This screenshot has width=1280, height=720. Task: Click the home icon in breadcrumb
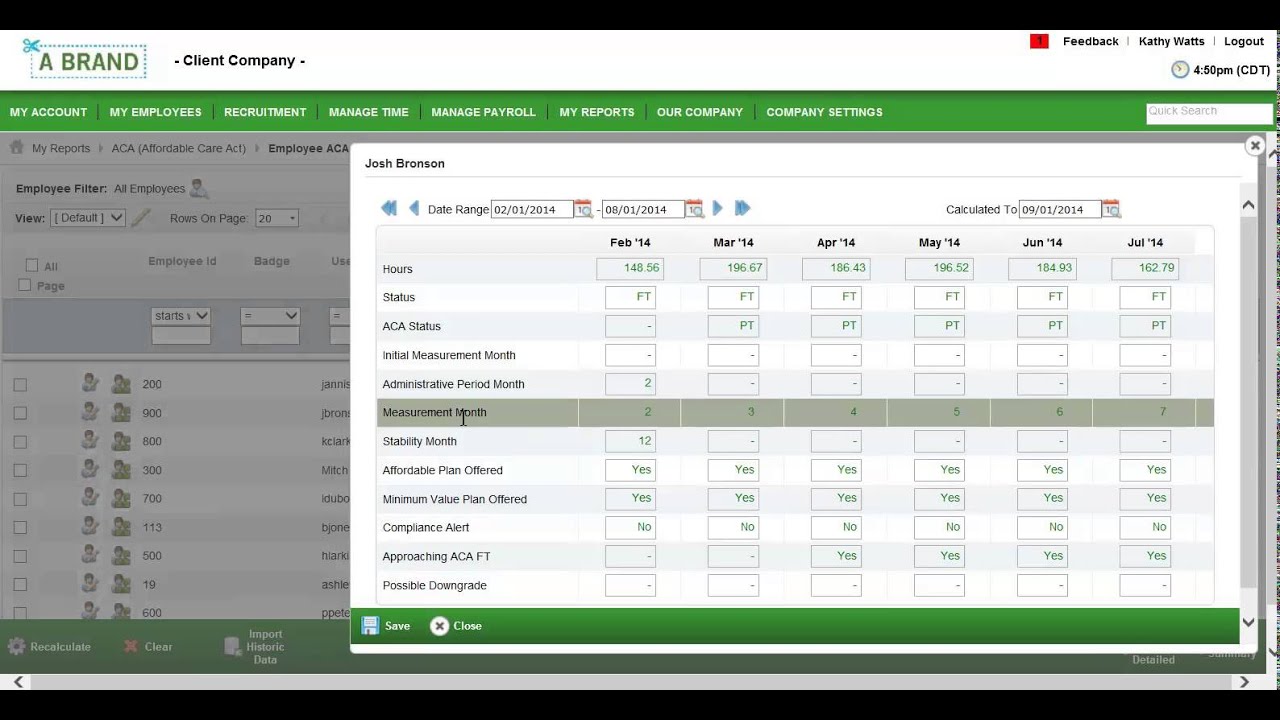pos(17,148)
